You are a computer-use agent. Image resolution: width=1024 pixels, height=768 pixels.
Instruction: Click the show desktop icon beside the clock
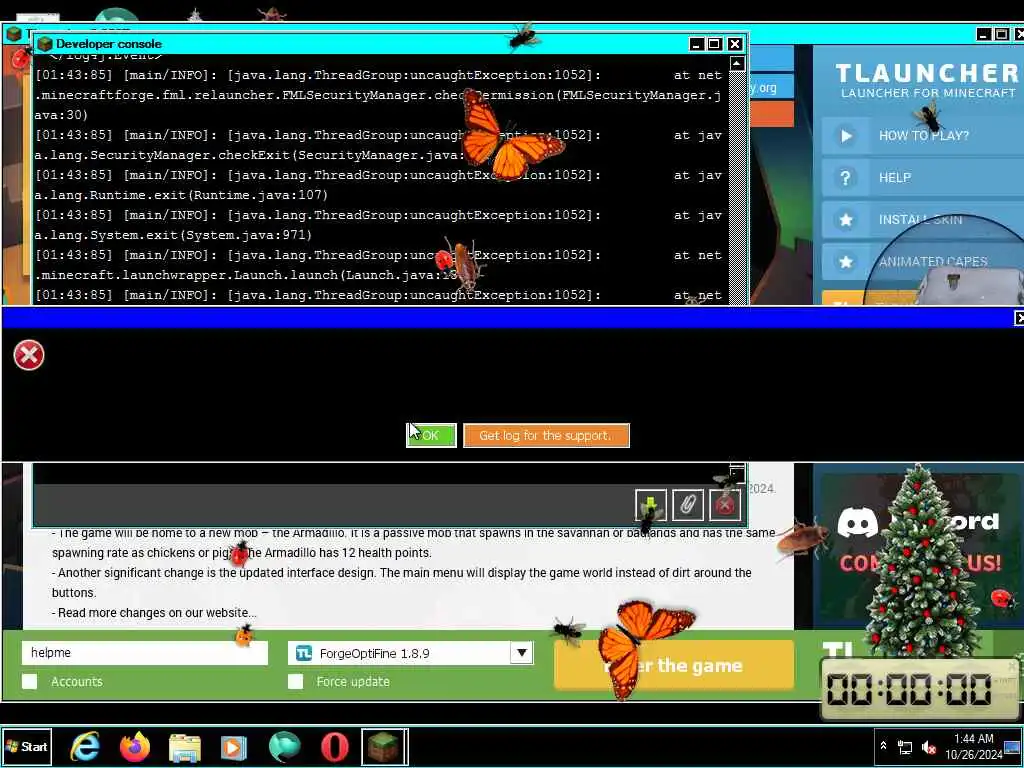pos(1013,746)
